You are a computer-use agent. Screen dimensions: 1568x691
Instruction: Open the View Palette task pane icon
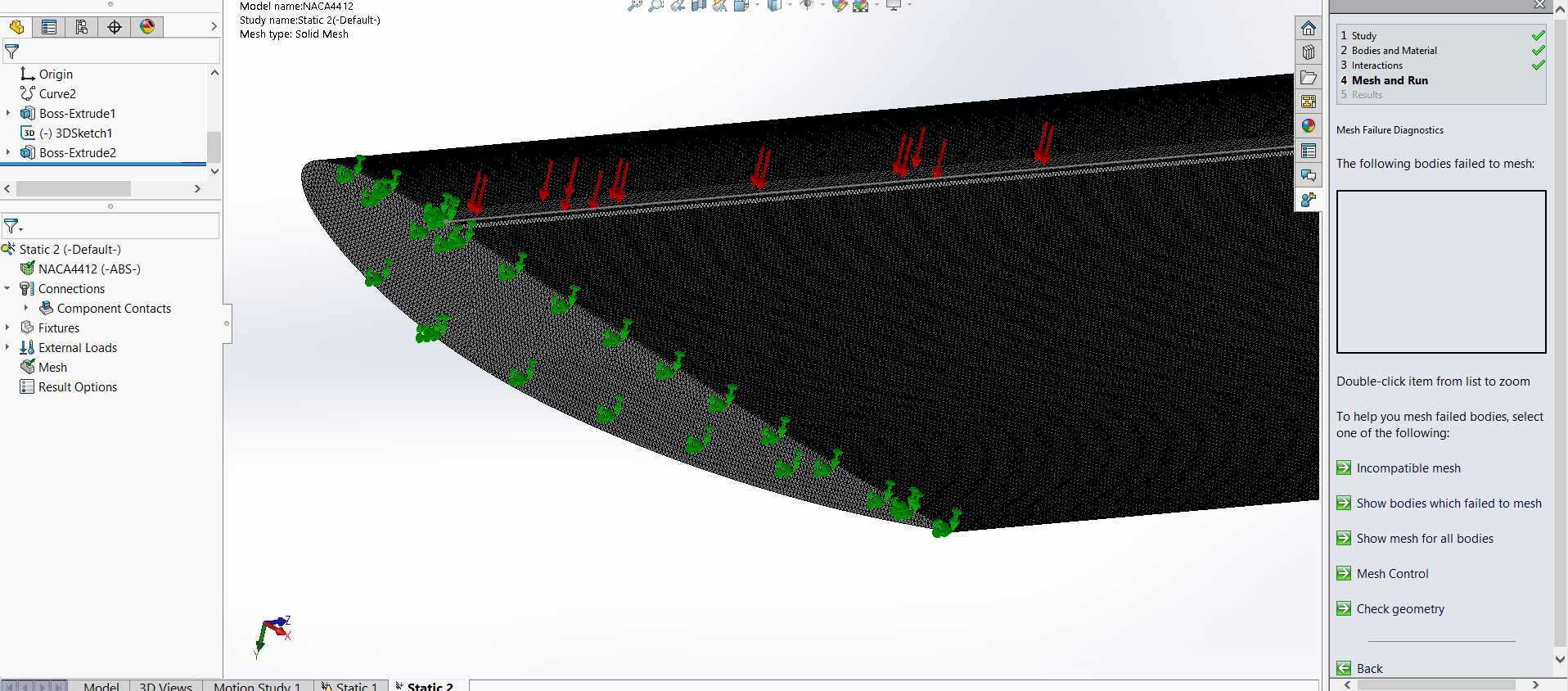click(x=1308, y=102)
